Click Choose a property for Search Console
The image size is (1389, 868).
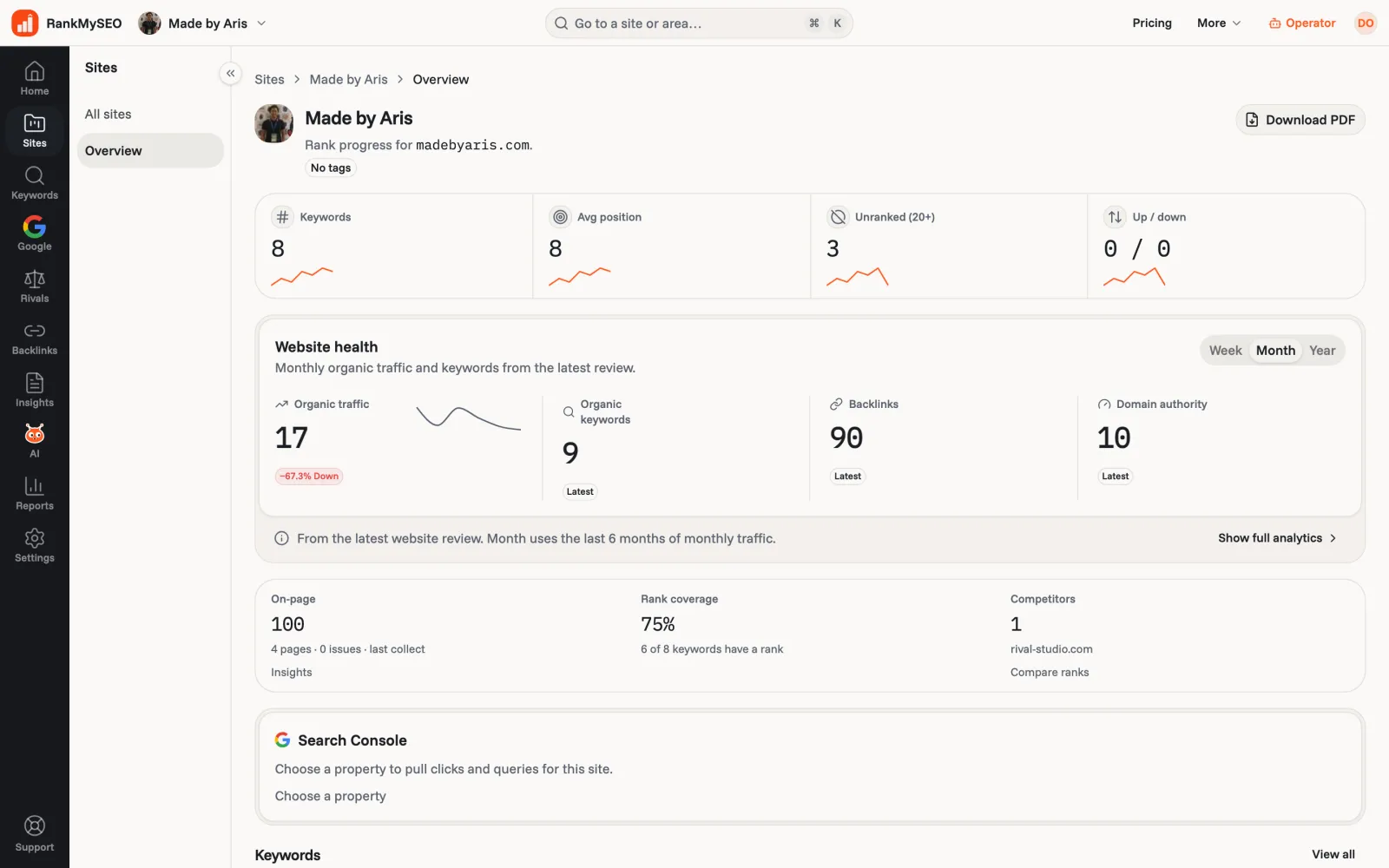click(x=330, y=796)
